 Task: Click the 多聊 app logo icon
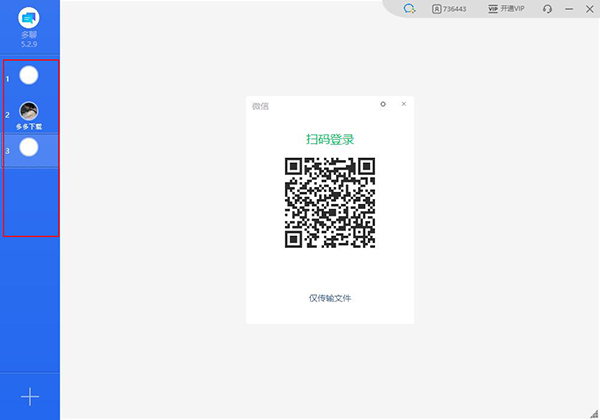[x=29, y=18]
